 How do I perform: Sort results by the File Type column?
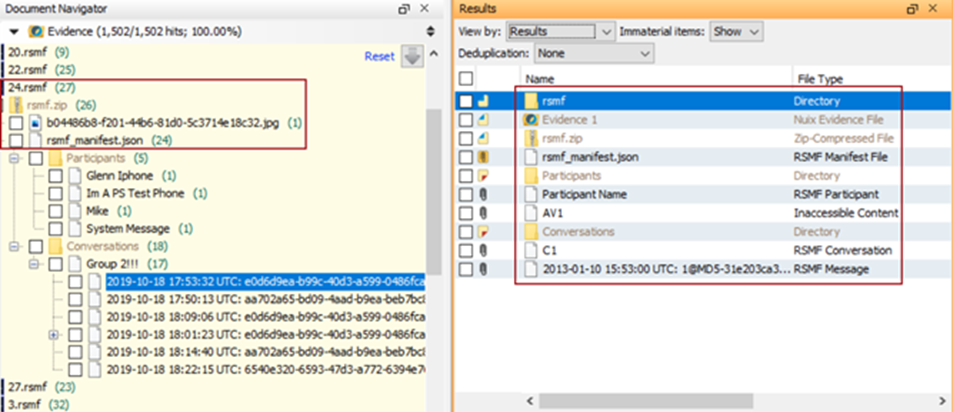point(819,78)
